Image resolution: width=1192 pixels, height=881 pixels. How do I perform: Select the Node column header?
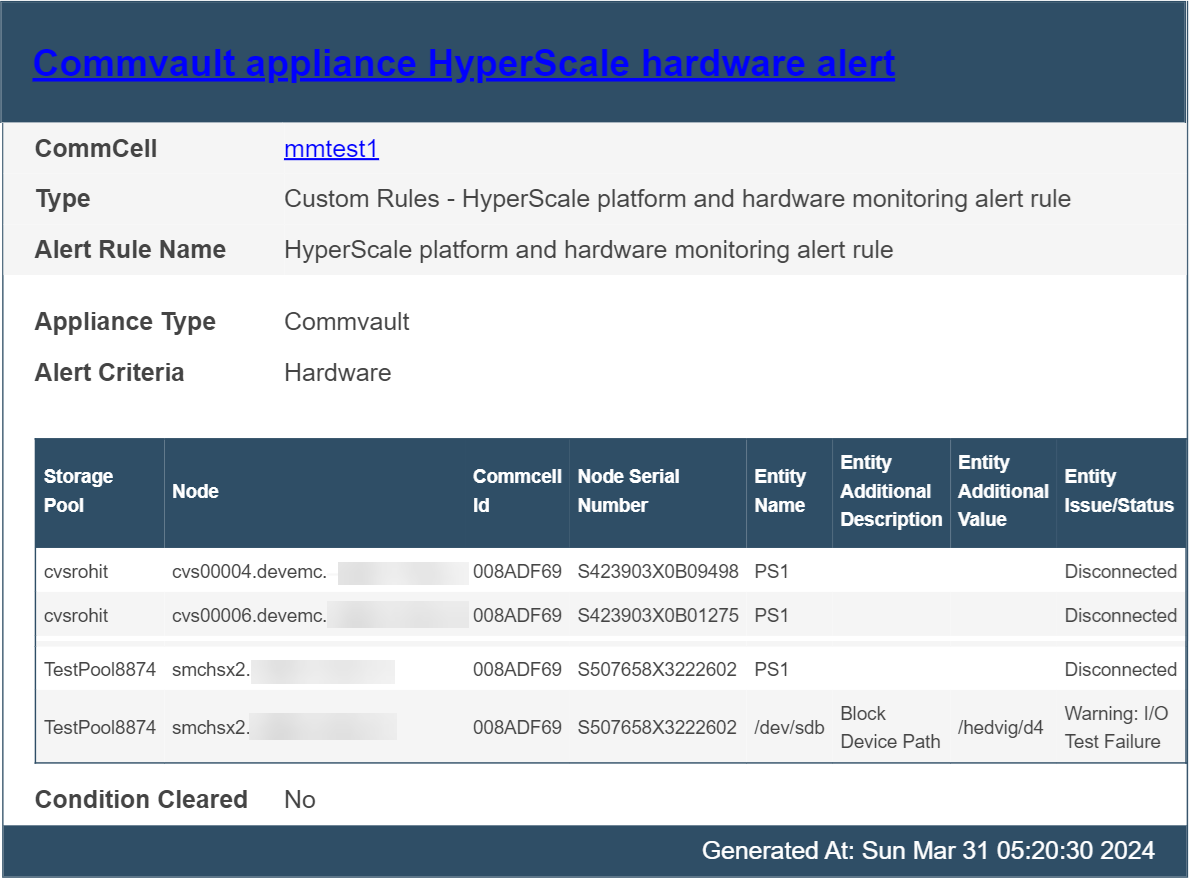pos(195,491)
